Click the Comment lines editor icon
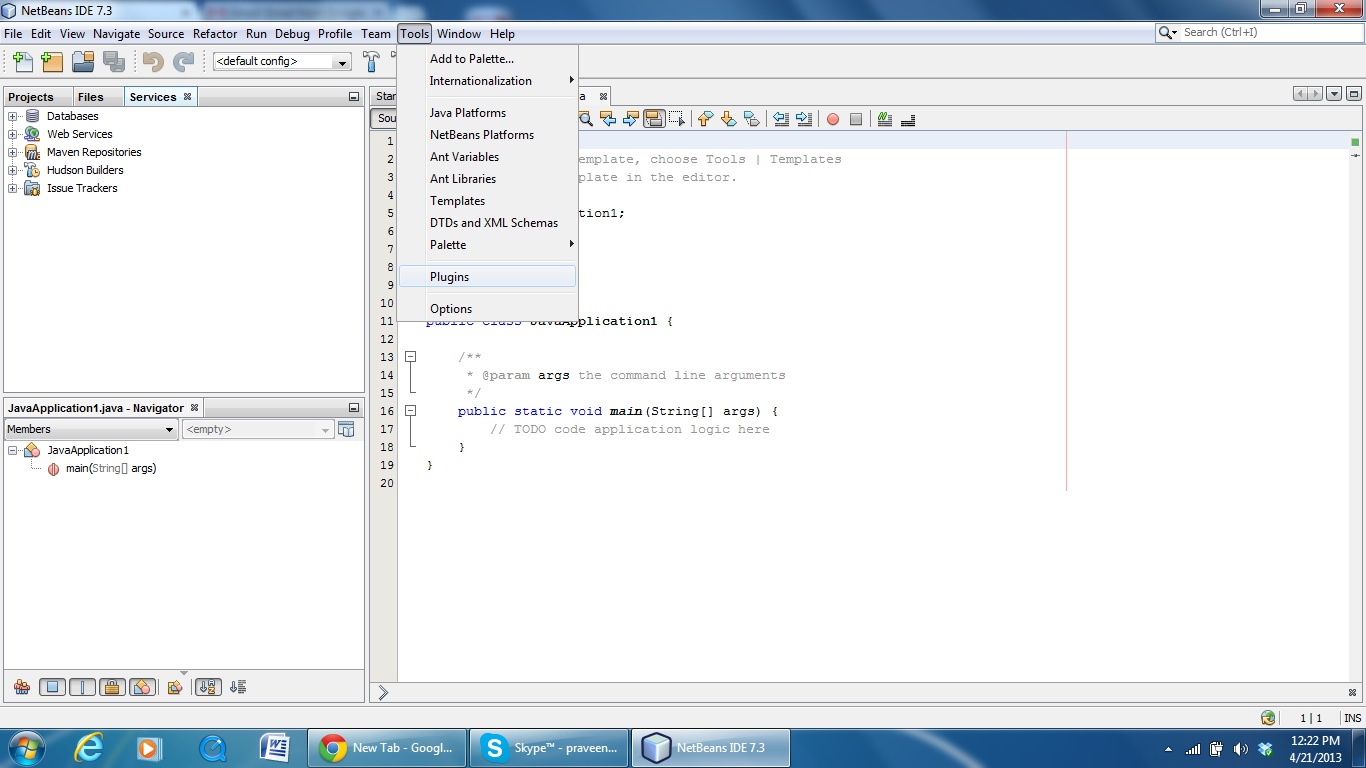The width and height of the screenshot is (1366, 768). point(884,119)
